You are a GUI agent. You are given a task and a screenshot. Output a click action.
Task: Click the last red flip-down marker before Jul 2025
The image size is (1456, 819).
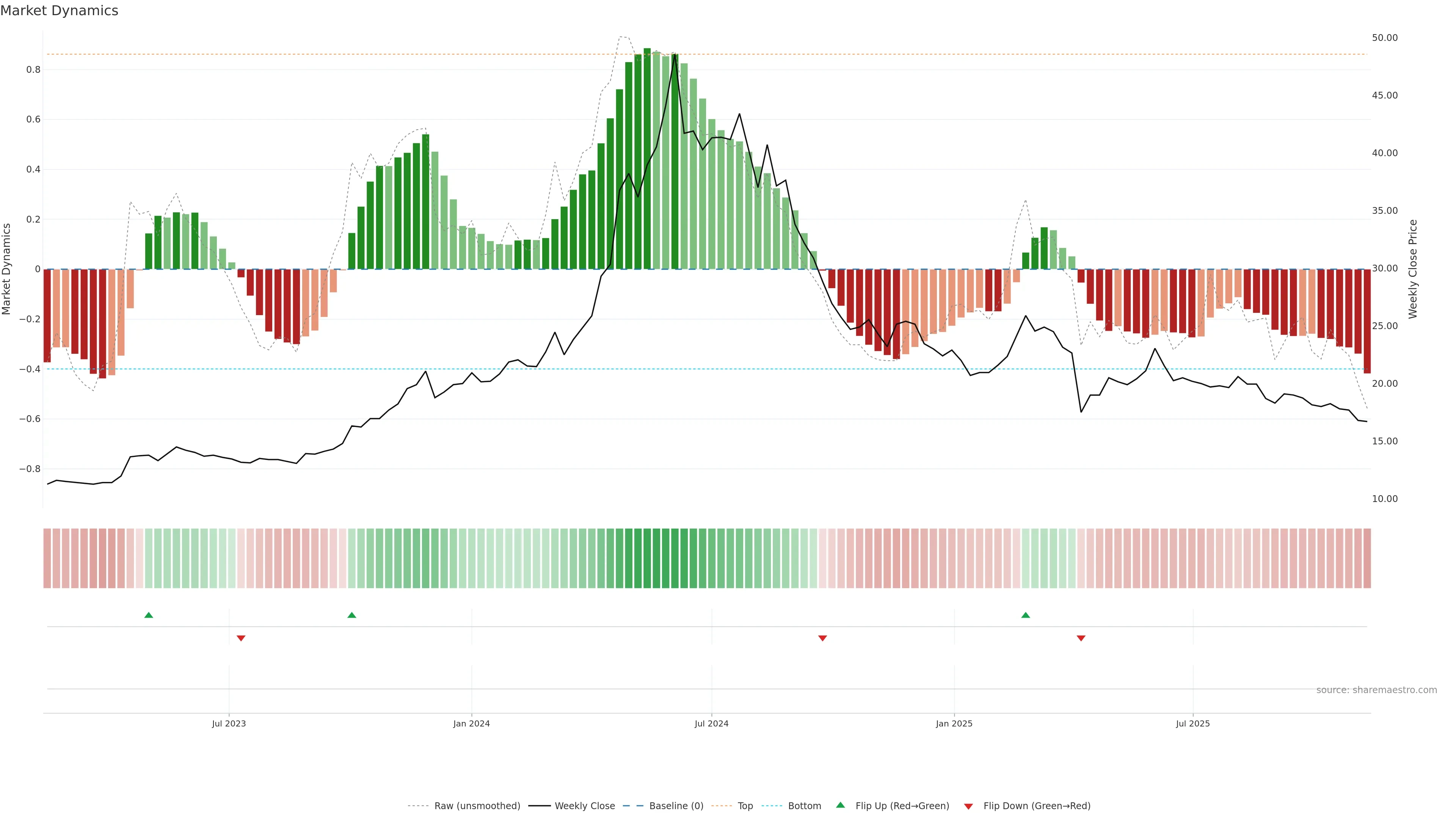pyautogui.click(x=1081, y=638)
